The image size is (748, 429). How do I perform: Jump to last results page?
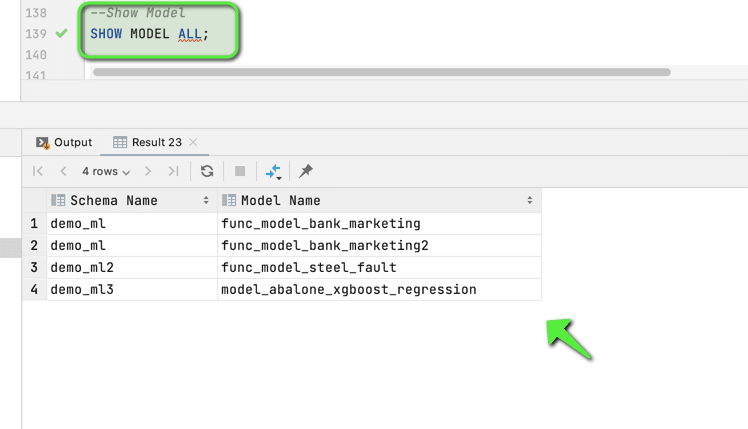click(x=174, y=171)
